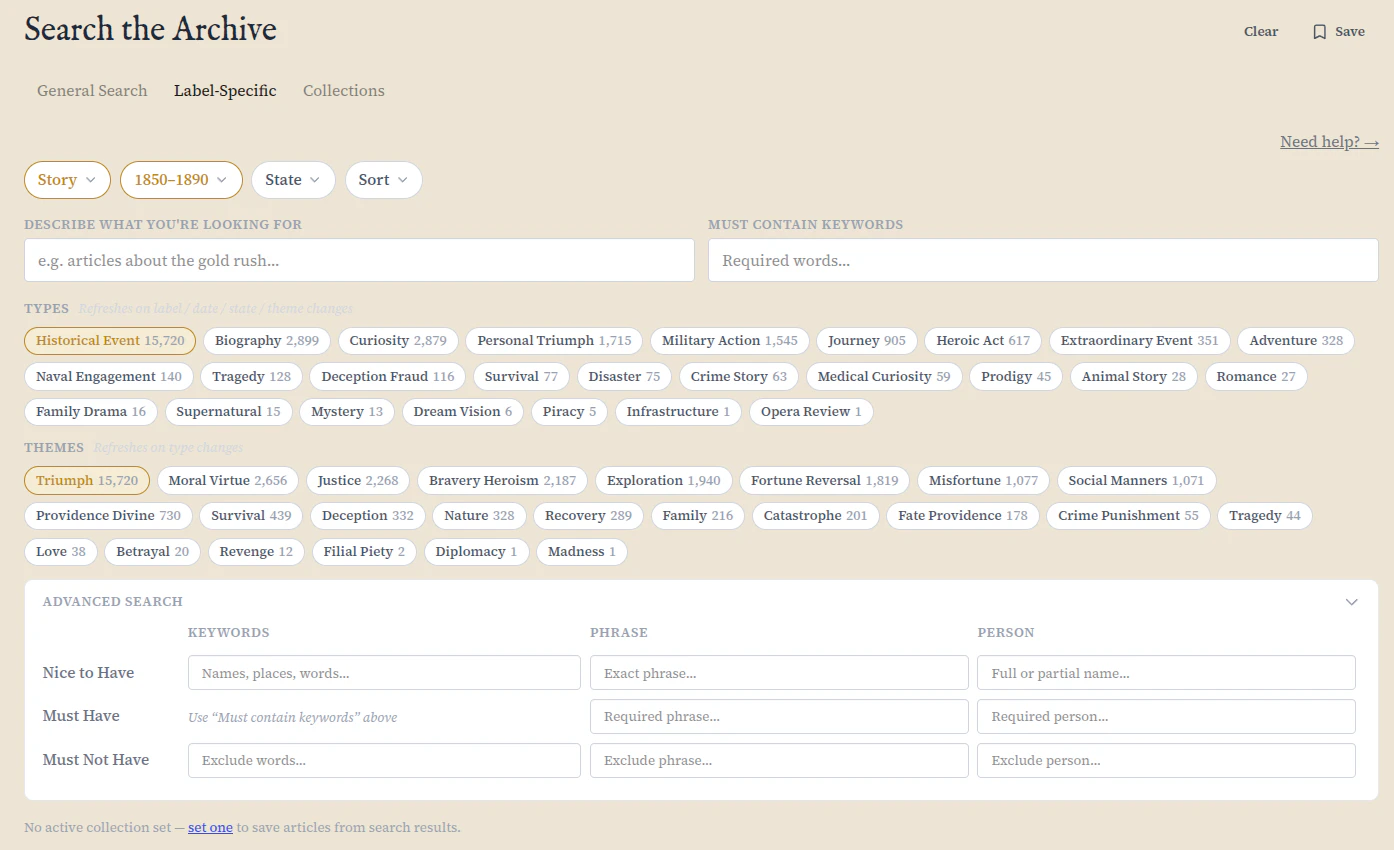1394x850 pixels.
Task: Choose the Crime Story type chip
Action: (739, 377)
